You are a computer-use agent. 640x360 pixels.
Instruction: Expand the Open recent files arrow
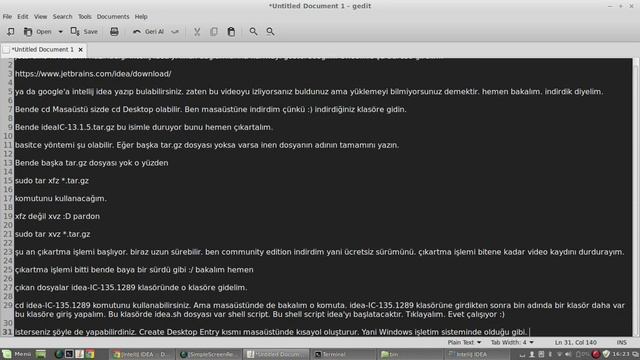click(60, 31)
